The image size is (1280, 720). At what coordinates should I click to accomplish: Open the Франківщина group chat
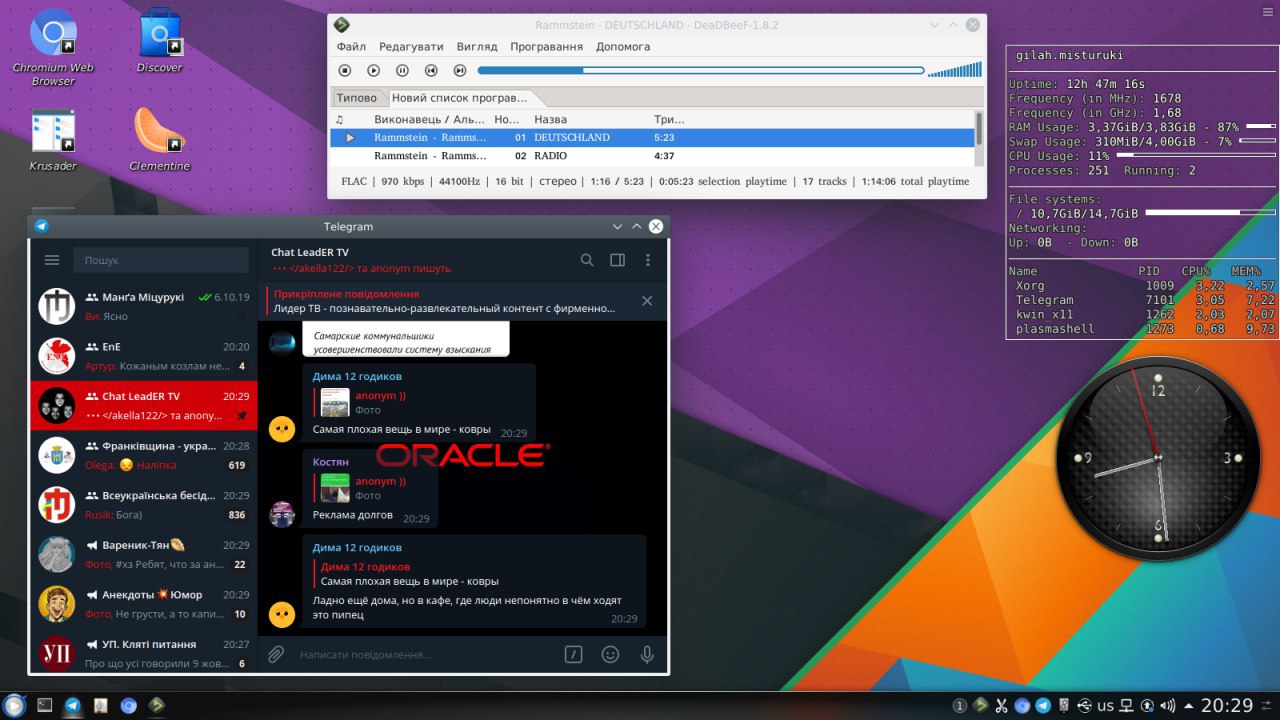(x=144, y=455)
